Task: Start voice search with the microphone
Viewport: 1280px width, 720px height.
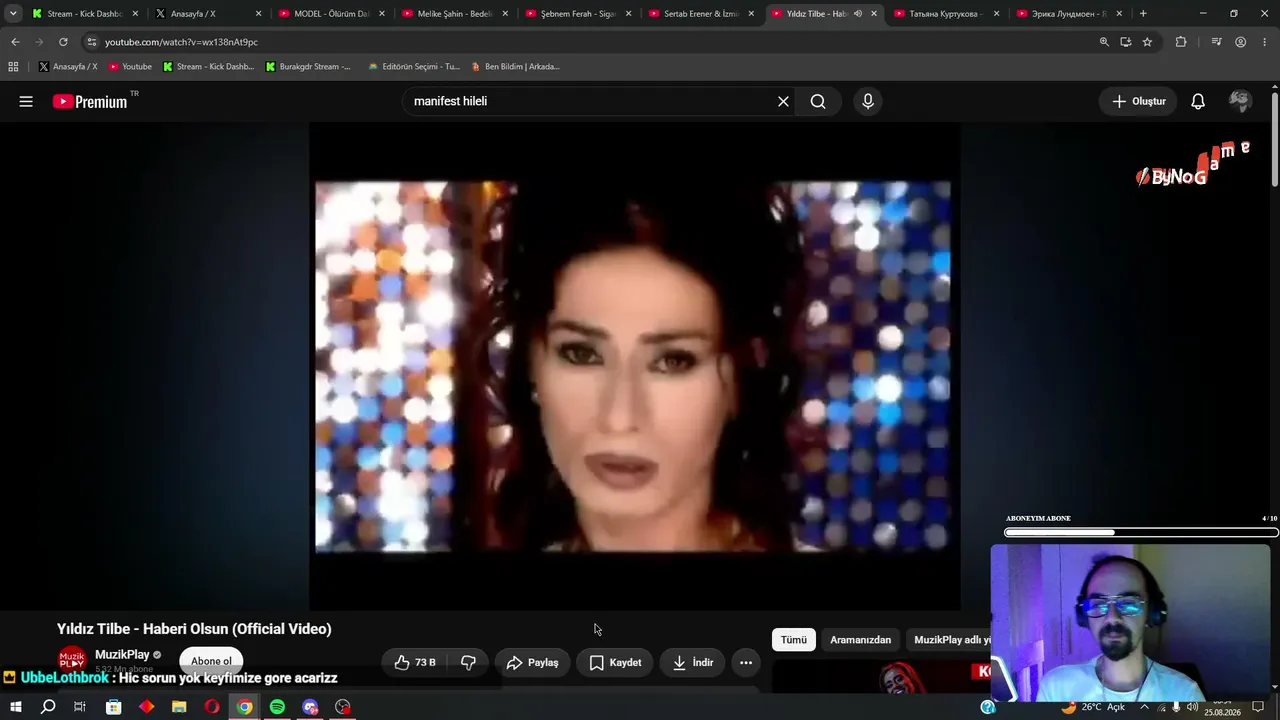Action: 868,101
